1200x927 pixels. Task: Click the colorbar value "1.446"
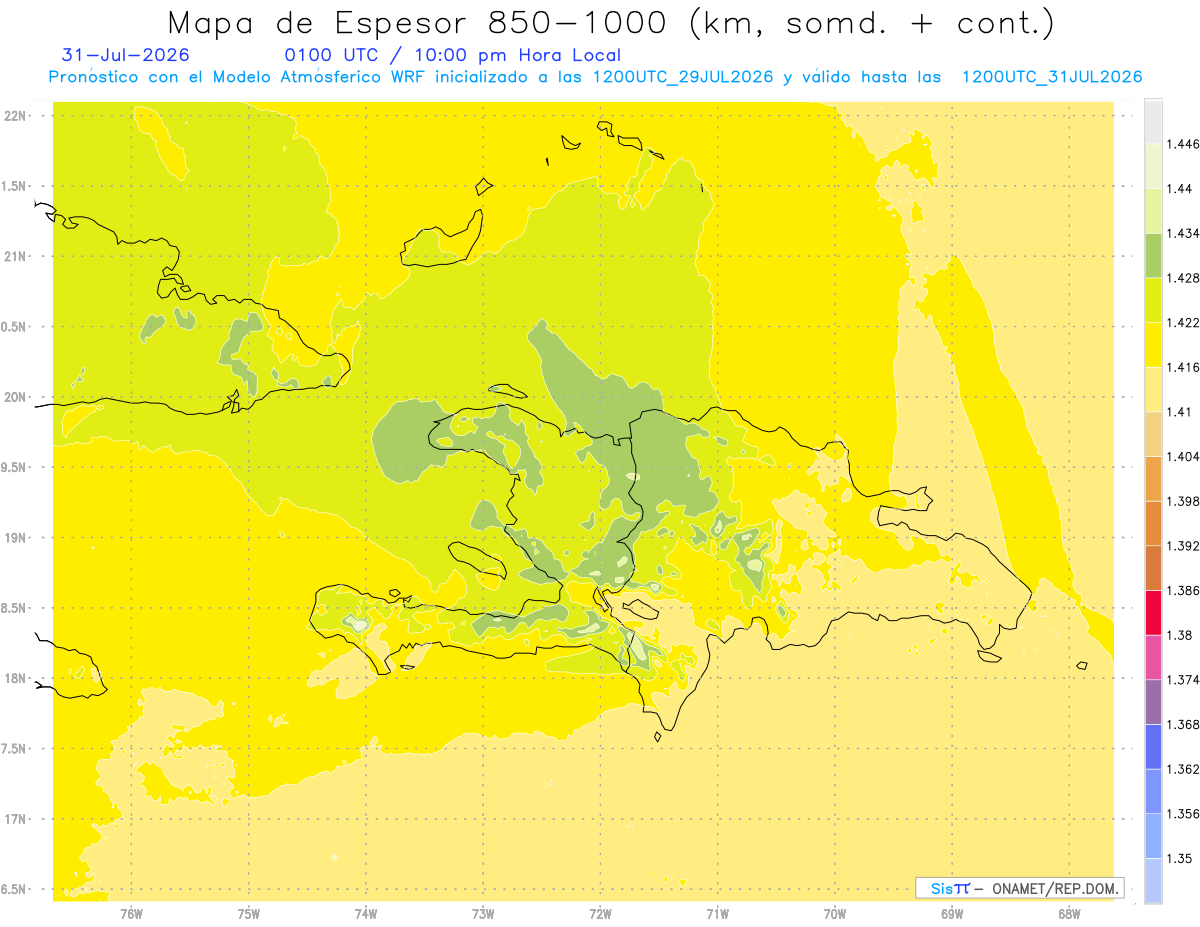pyautogui.click(x=1183, y=145)
